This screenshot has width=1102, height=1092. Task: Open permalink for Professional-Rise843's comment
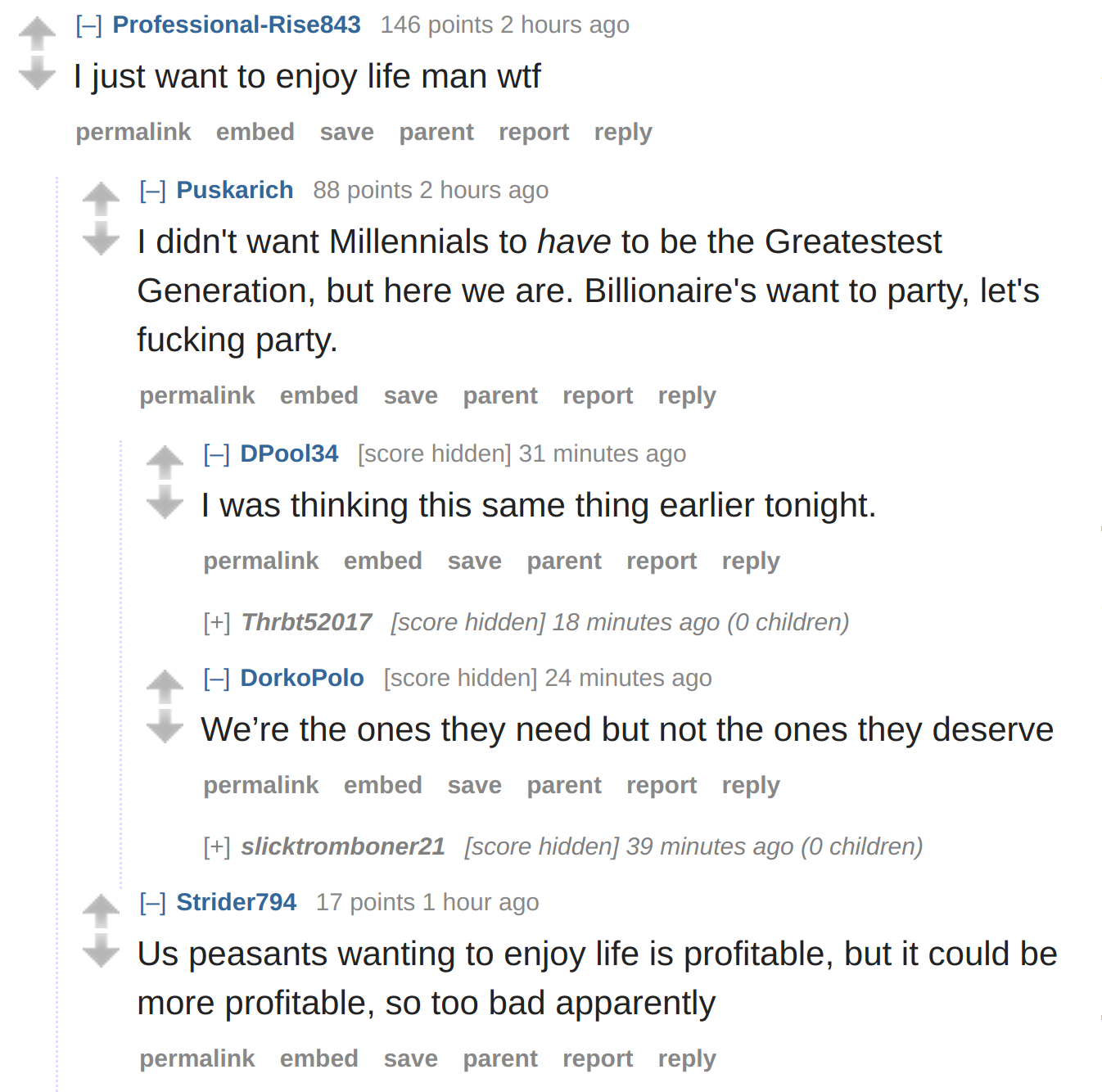pos(133,133)
